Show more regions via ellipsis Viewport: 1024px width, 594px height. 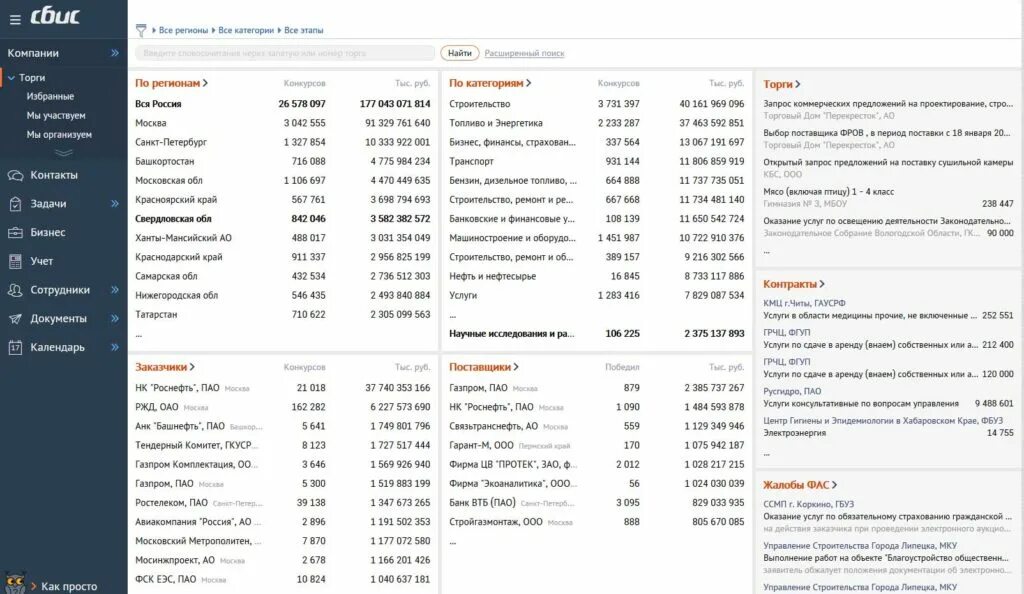138,335
